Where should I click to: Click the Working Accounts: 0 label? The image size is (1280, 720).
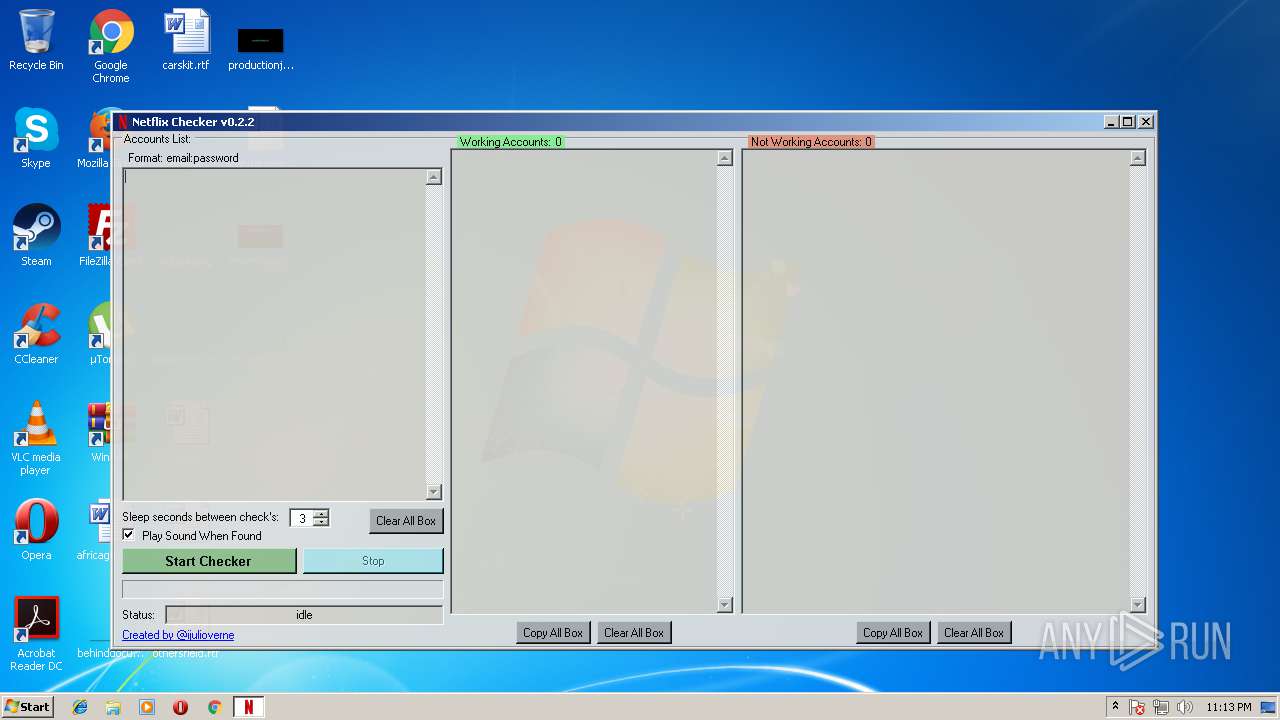click(510, 142)
